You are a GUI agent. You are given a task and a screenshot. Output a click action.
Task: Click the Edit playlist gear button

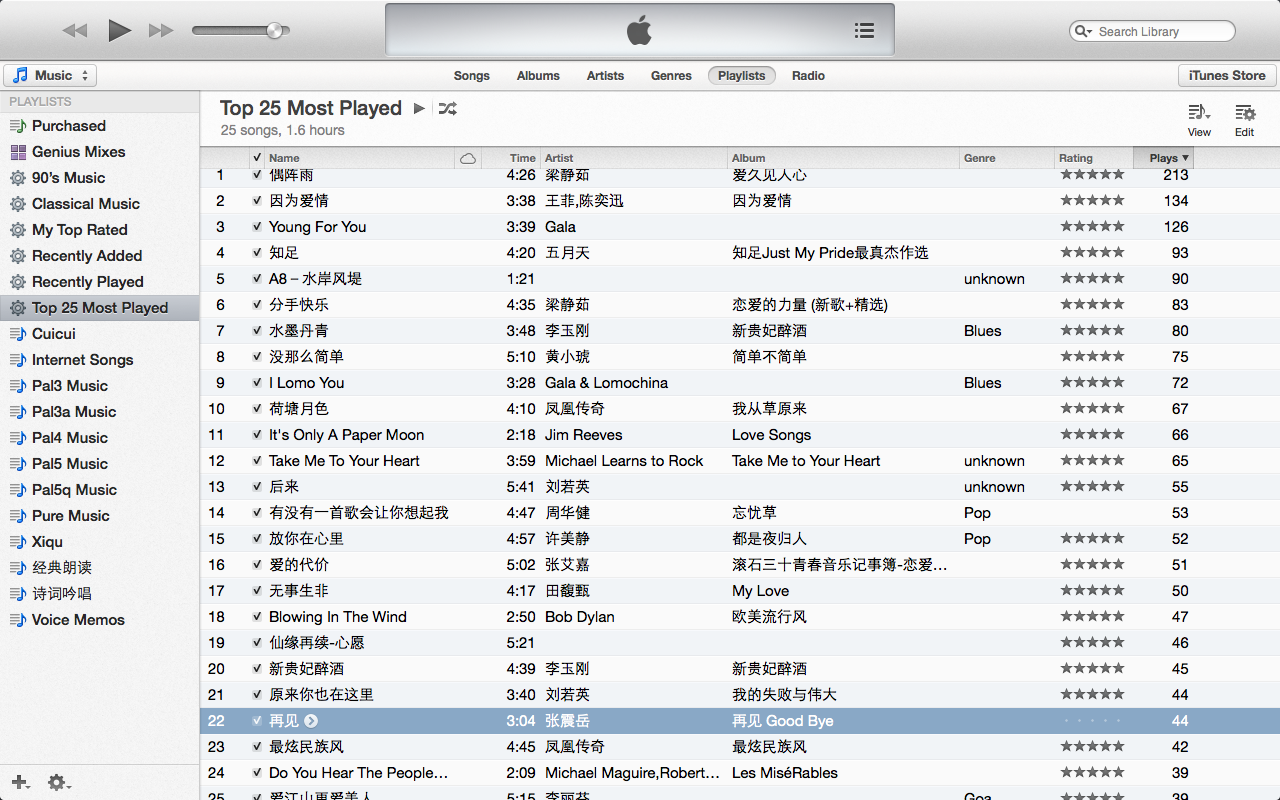click(1244, 120)
